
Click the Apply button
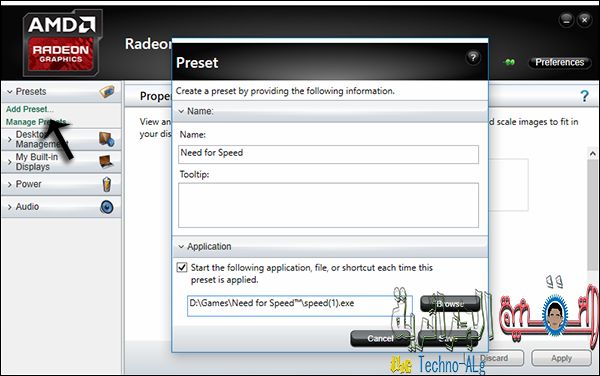click(561, 358)
